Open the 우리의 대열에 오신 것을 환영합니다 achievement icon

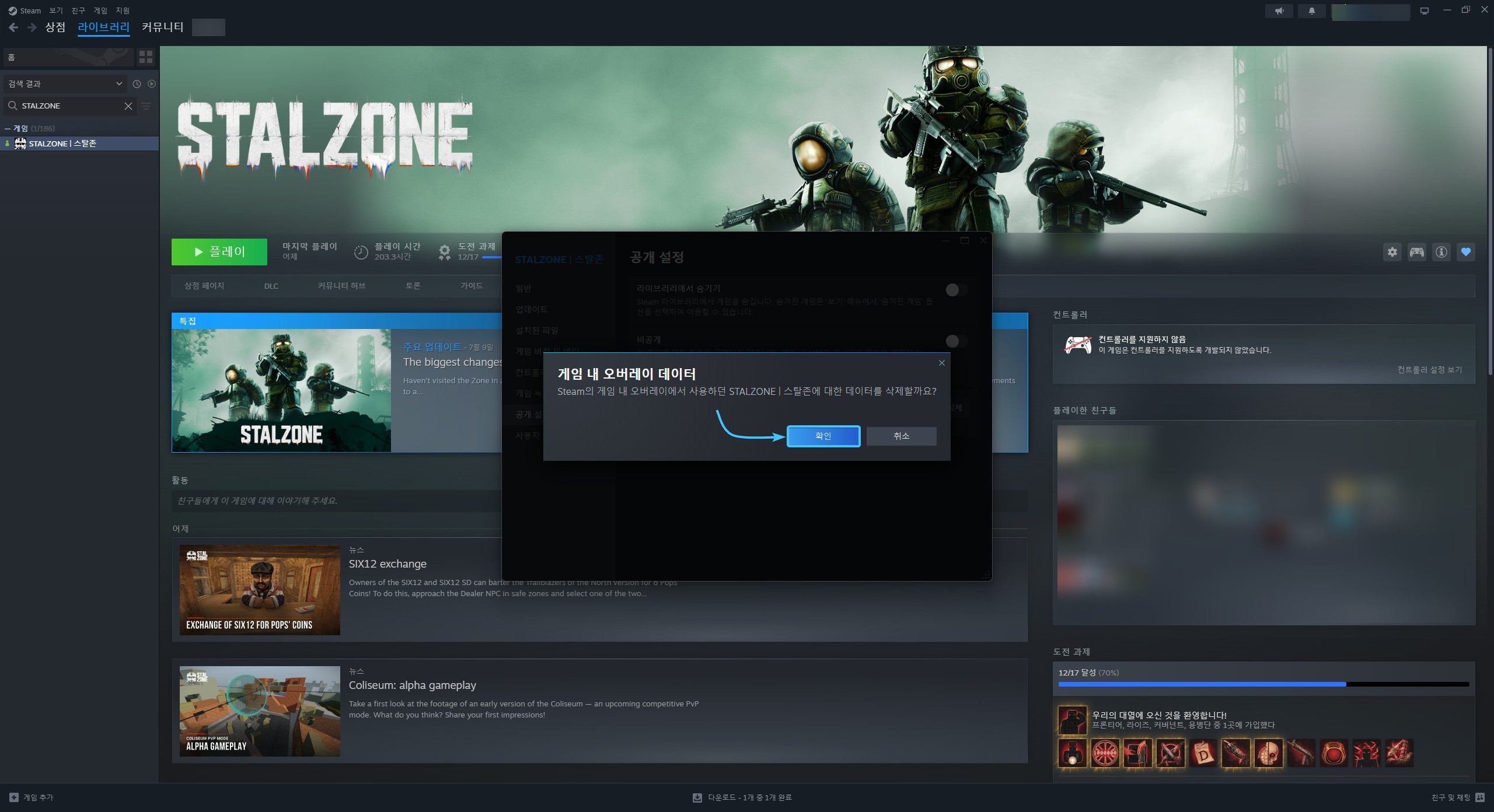(x=1073, y=720)
